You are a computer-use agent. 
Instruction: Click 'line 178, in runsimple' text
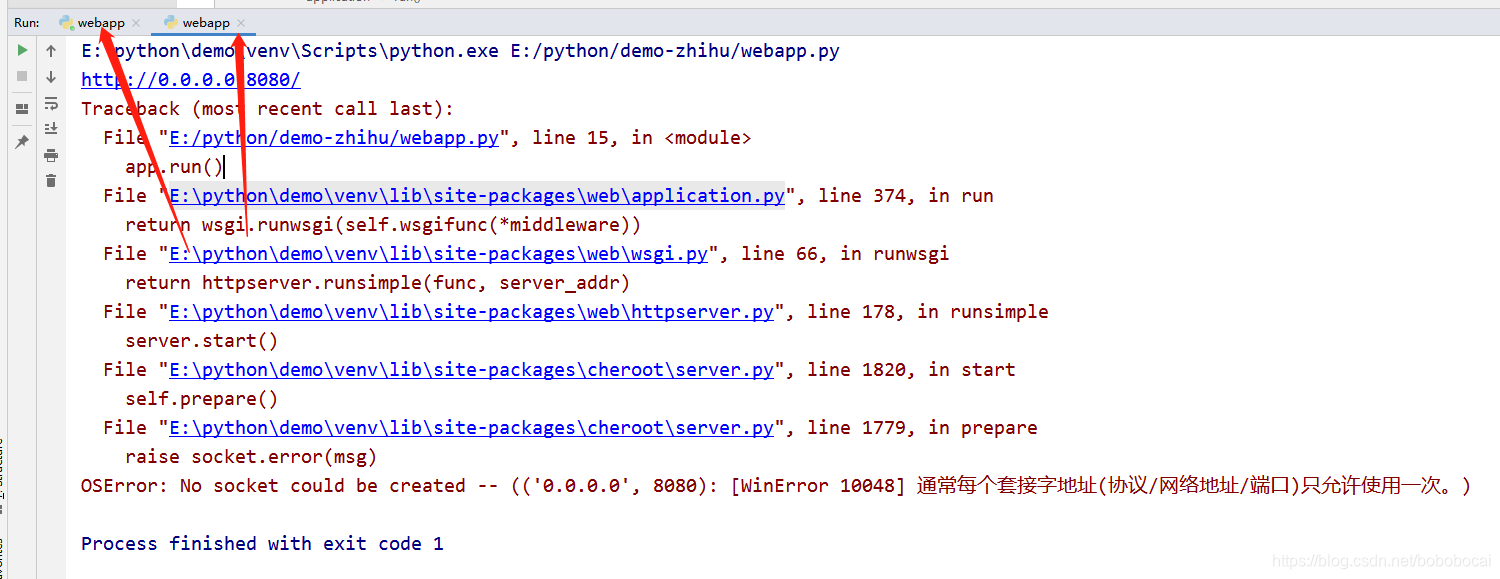coord(928,312)
